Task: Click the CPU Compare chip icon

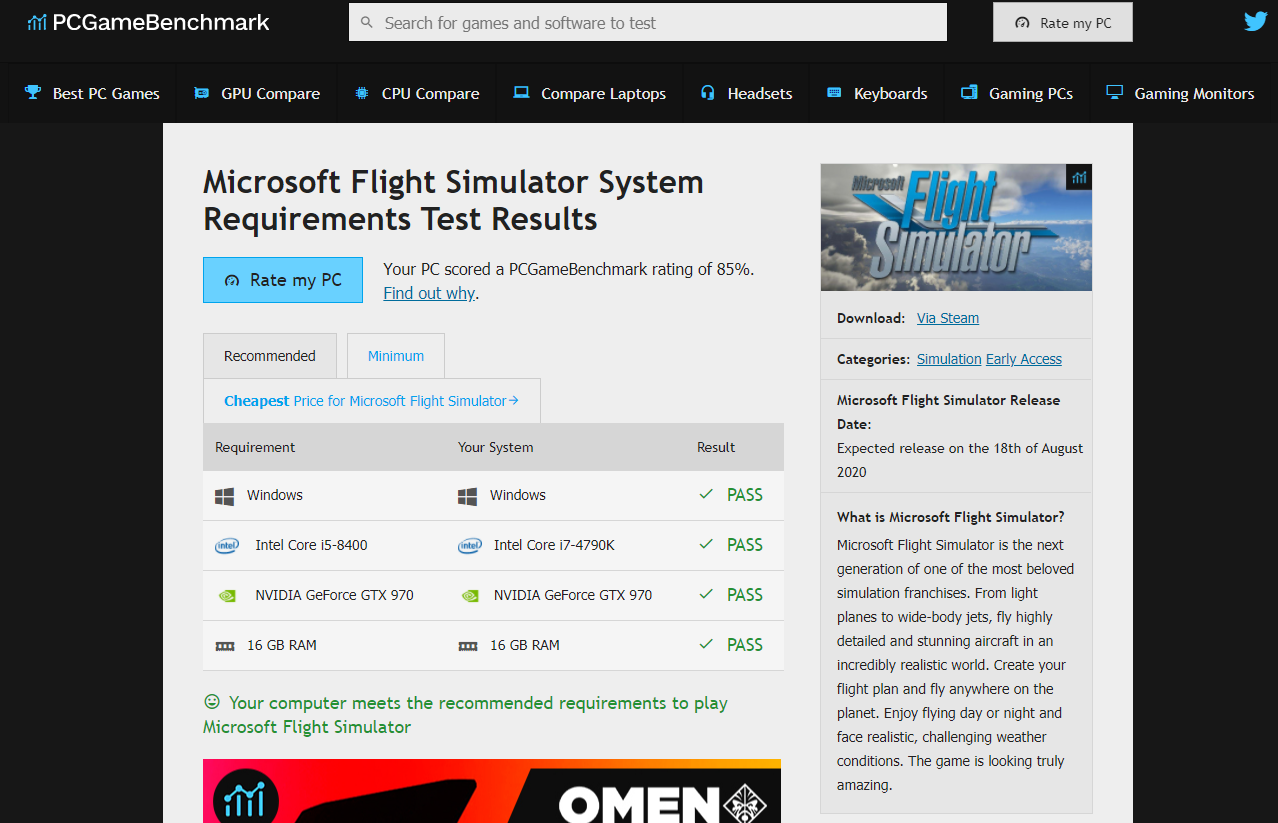Action: tap(362, 93)
